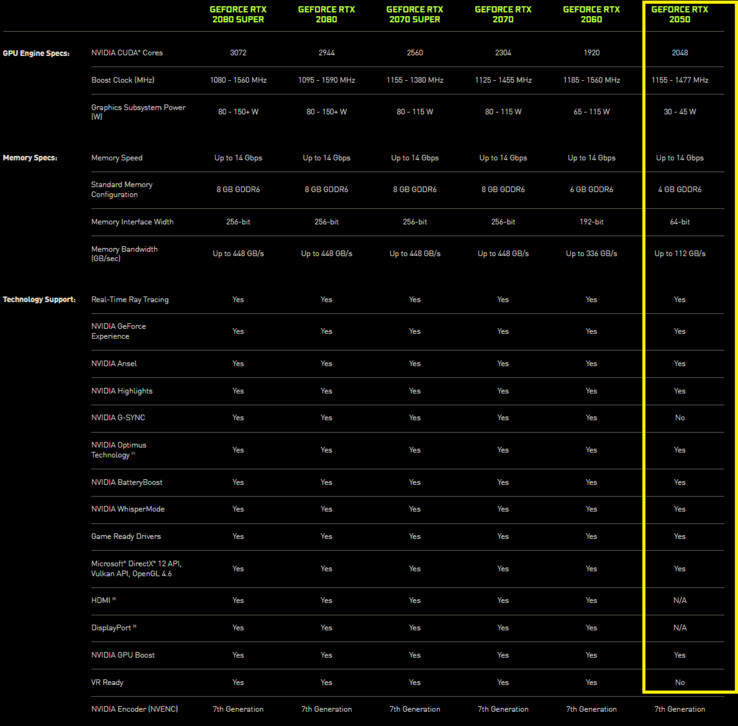Click RTX 2070's 8 GB GDDR6 cell
Viewport: 738px width, 726px height.
503,189
